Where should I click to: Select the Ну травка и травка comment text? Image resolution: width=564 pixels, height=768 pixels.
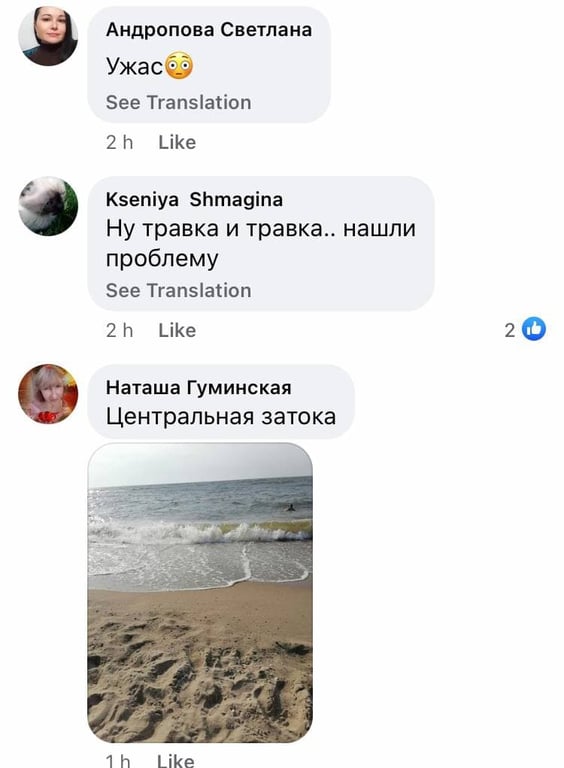[260, 243]
